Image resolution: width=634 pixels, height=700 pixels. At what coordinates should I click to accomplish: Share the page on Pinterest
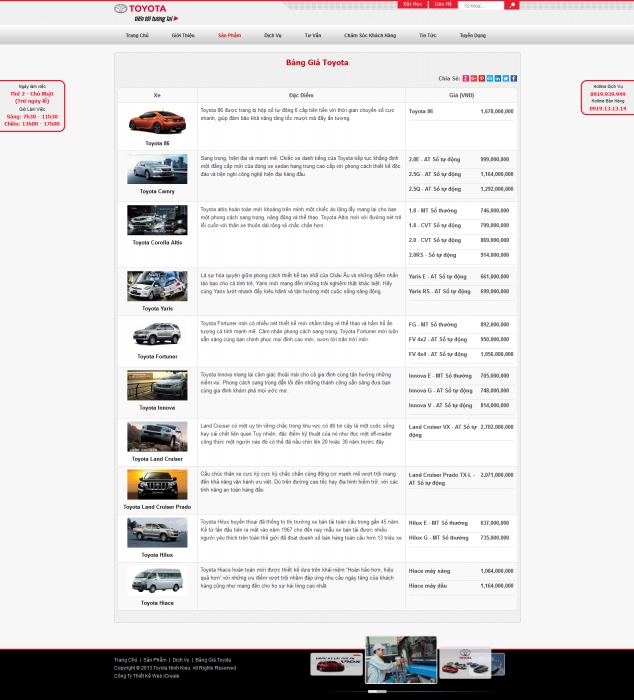click(x=481, y=78)
